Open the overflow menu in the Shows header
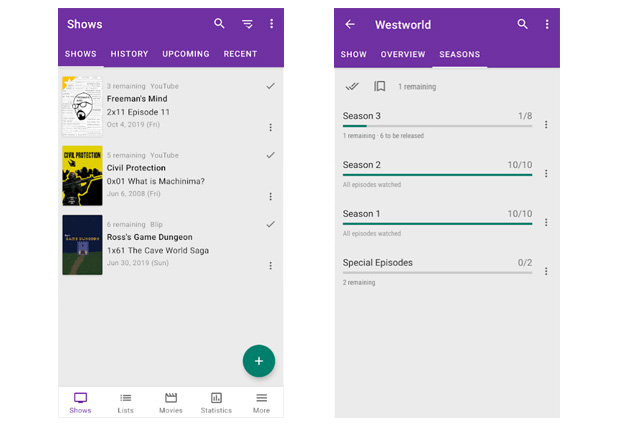 (x=271, y=24)
